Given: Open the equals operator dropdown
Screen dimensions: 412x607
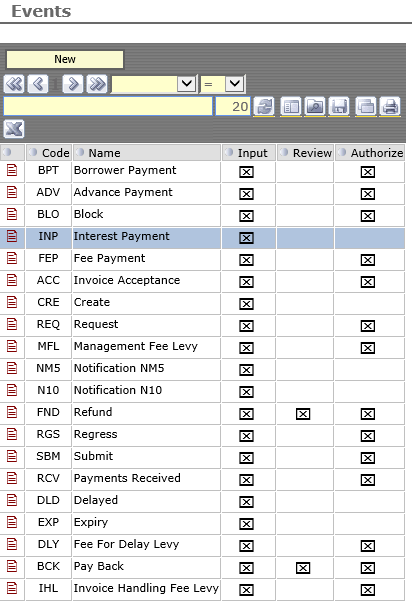Looking at the screenshot, I should coord(235,84).
